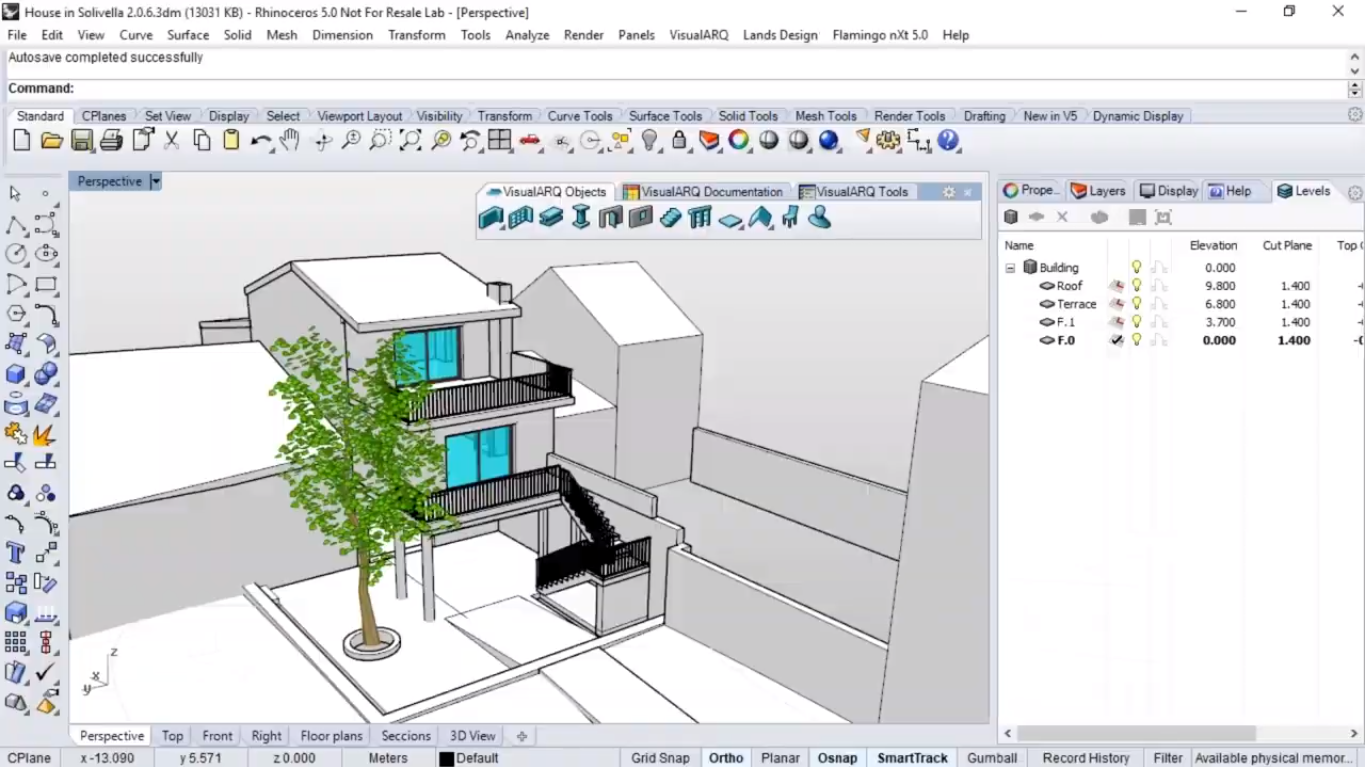Toggle Planar mode in status bar

[780, 758]
